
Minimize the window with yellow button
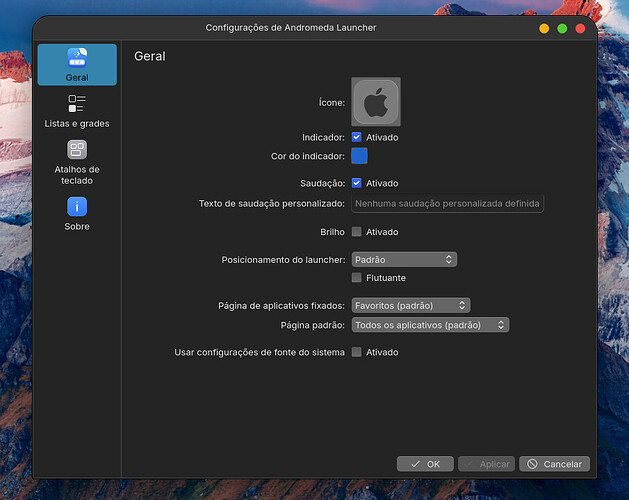pyautogui.click(x=544, y=28)
